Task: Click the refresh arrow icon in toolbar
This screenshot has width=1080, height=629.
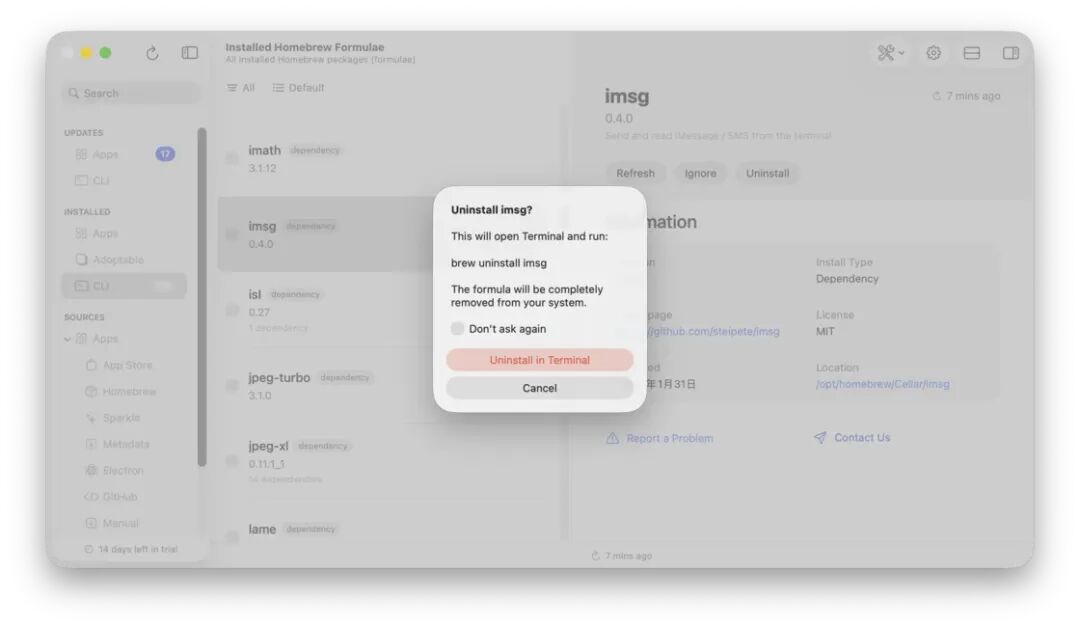Action: 152,53
